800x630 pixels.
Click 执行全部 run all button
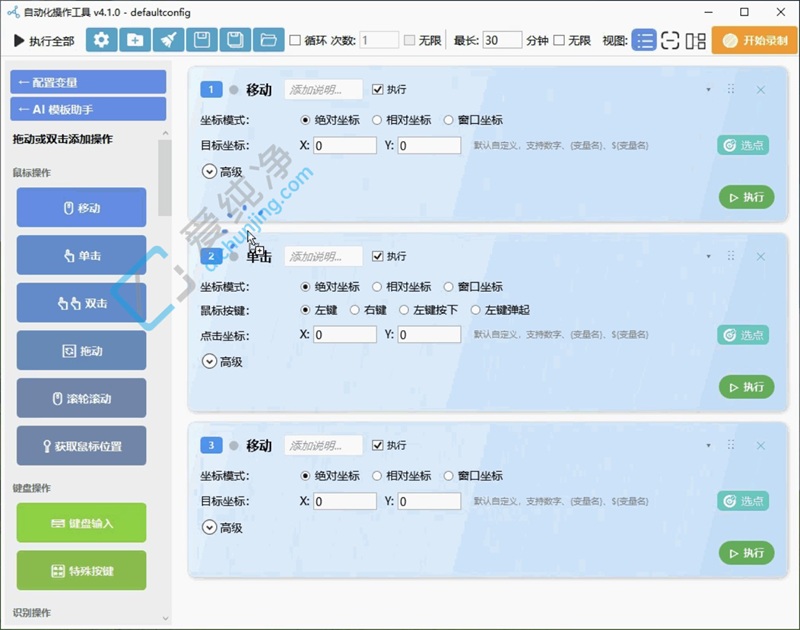click(44, 41)
